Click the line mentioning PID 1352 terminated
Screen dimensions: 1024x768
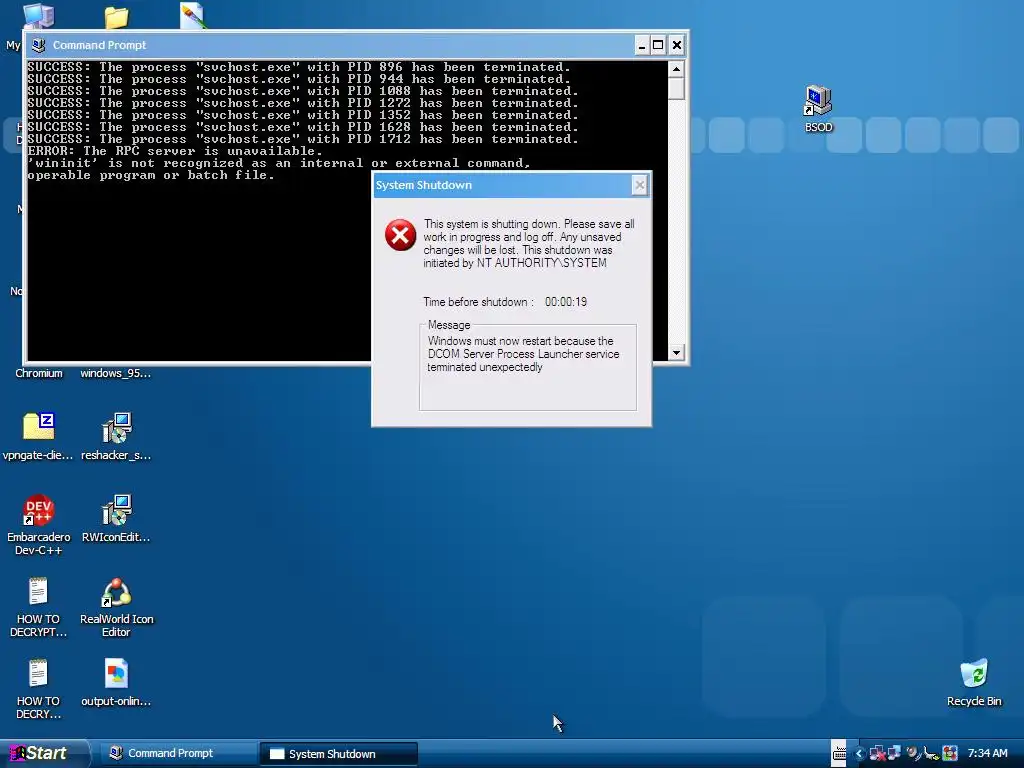(x=303, y=115)
